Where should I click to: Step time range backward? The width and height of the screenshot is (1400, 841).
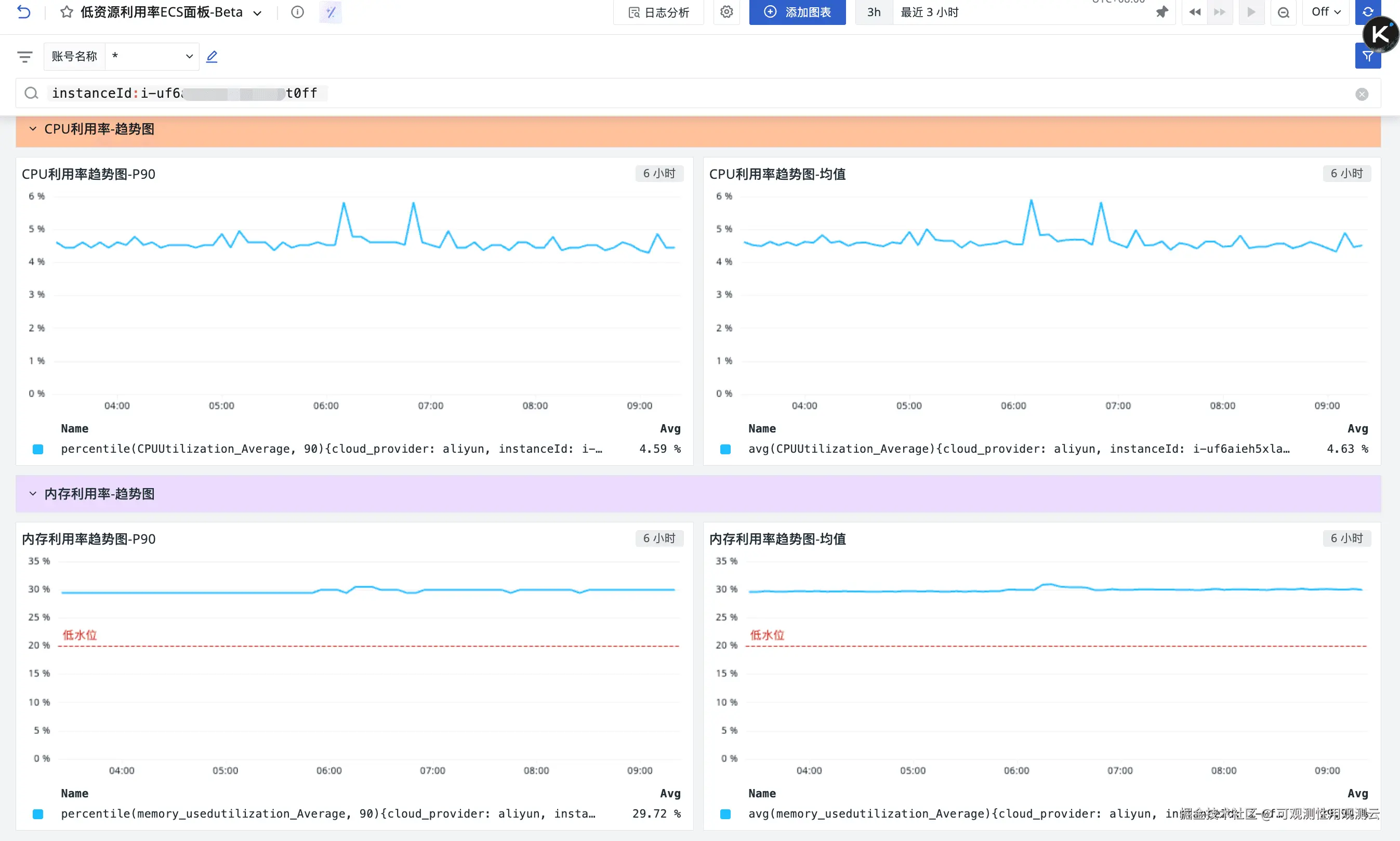[1195, 12]
